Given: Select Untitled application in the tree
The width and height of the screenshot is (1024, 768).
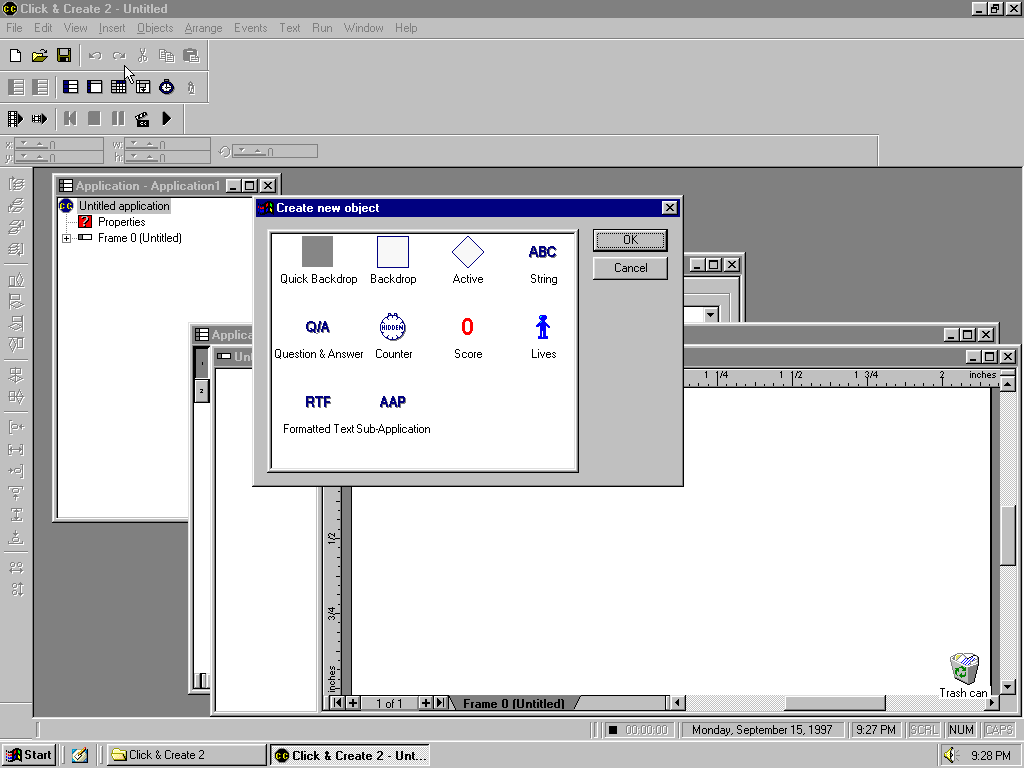Looking at the screenshot, I should pyautogui.click(x=124, y=206).
